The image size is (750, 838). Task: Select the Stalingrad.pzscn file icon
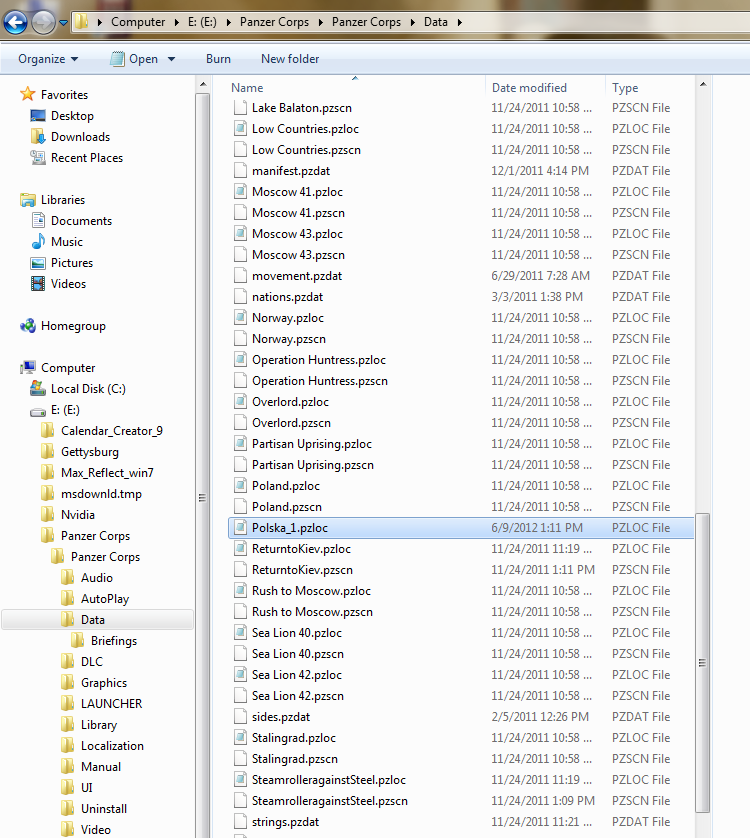pyautogui.click(x=240, y=758)
